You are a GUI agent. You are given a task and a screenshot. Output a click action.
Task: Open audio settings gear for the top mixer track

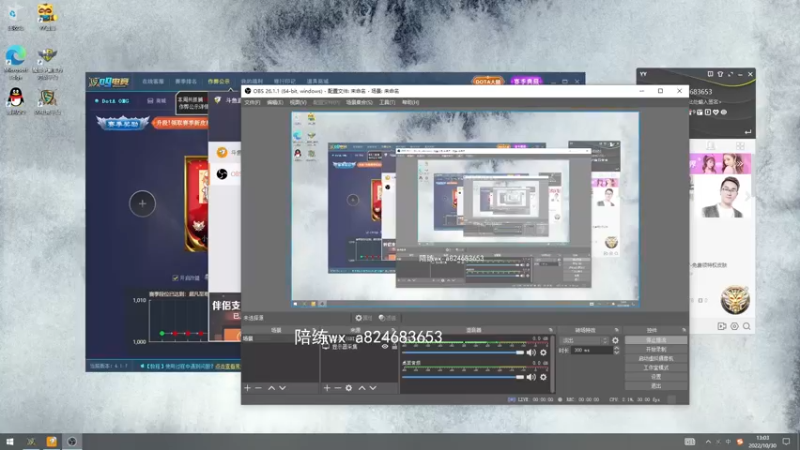click(x=543, y=353)
